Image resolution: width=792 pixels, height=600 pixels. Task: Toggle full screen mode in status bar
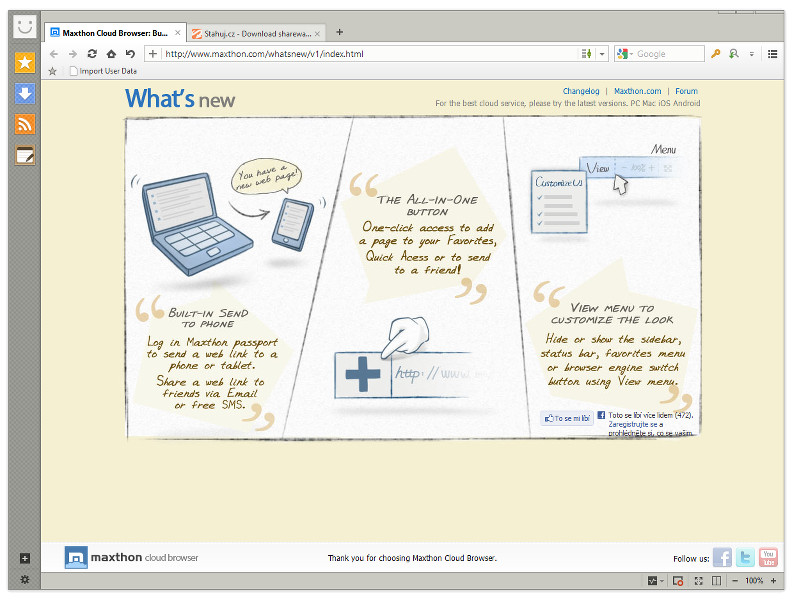point(699,581)
